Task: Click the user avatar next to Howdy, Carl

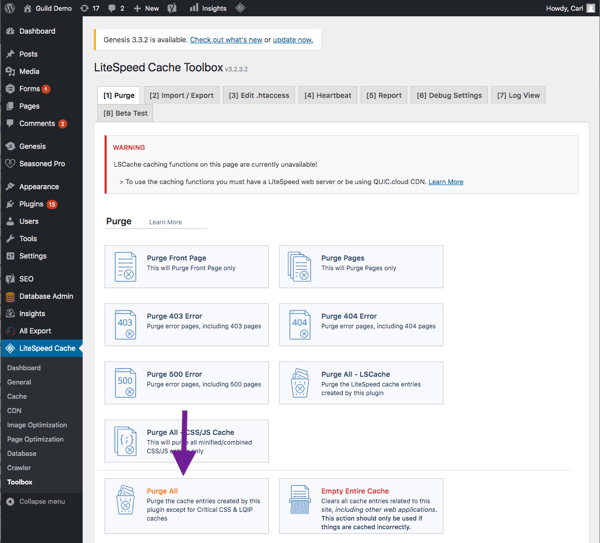Action: point(590,8)
